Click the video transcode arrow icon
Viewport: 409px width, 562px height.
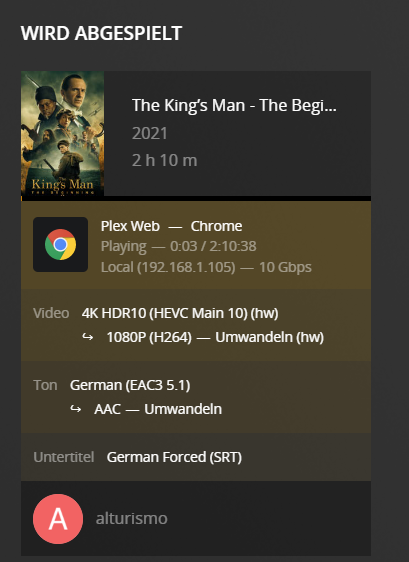tap(88, 337)
